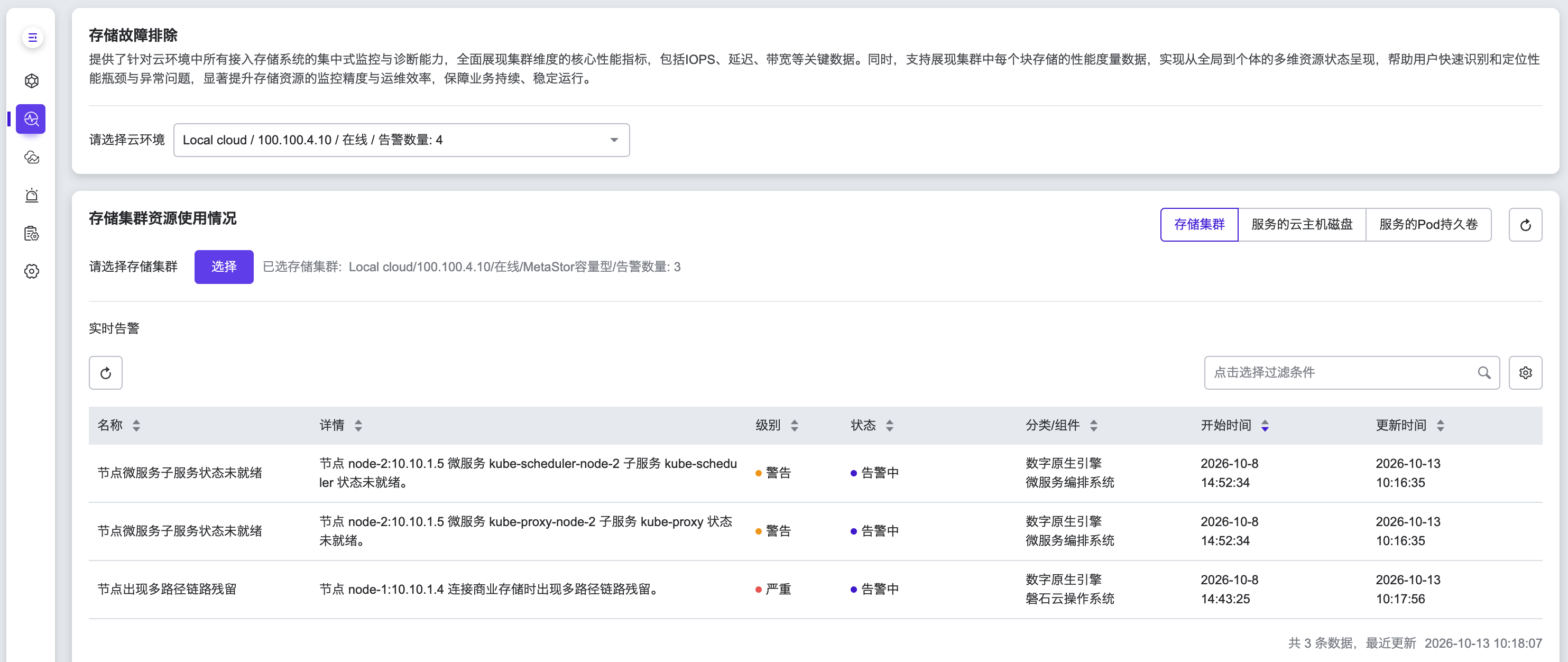Viewport: 1568px width, 662px height.
Task: Click alert detail mentioning kube-proxy-node-2
Action: click(x=526, y=531)
